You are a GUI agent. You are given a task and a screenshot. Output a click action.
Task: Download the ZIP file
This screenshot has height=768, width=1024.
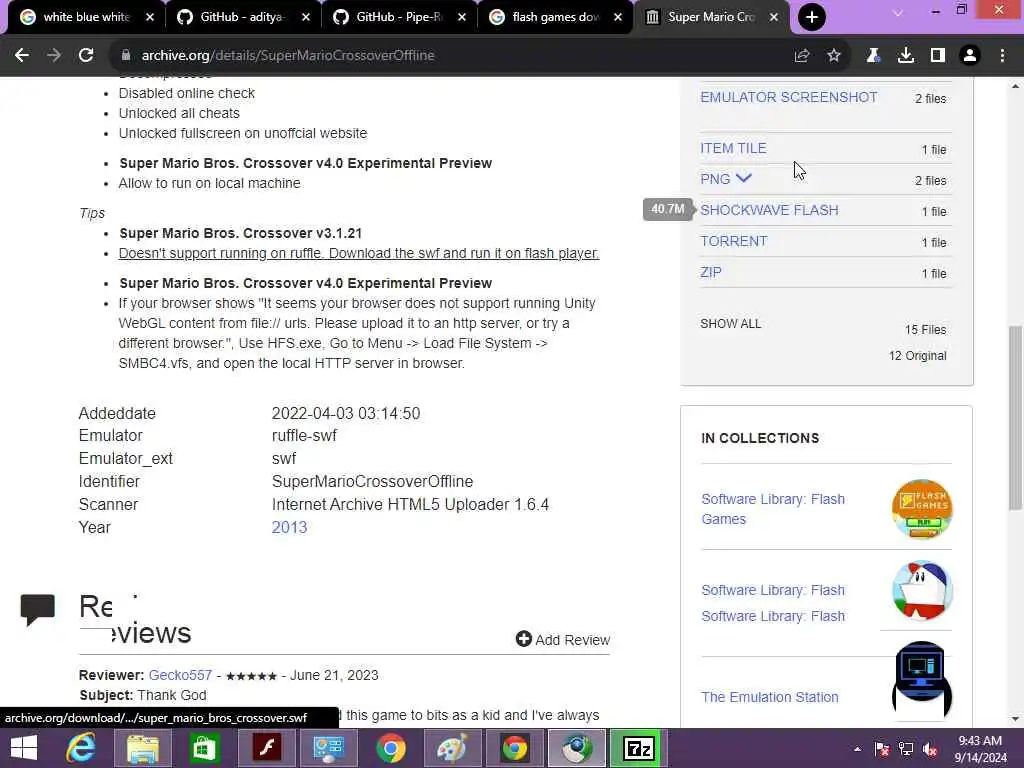tap(711, 272)
